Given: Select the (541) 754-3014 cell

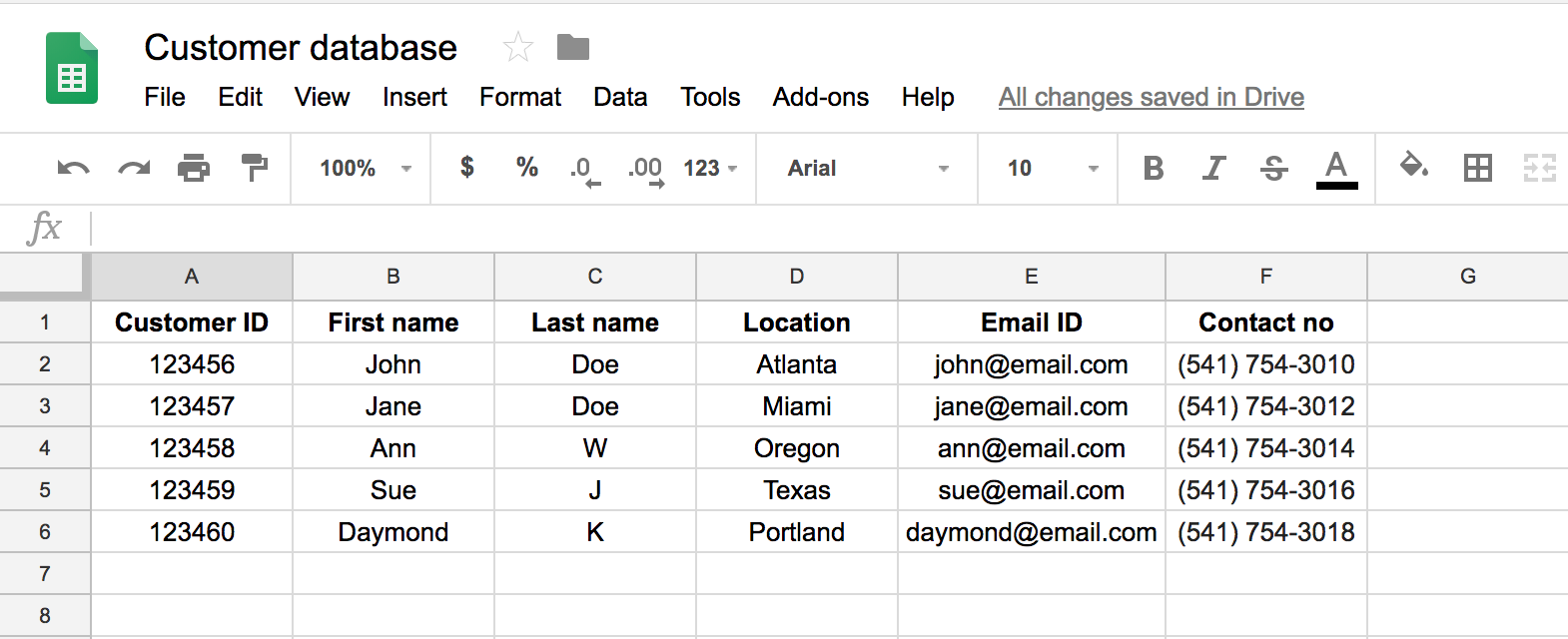Looking at the screenshot, I should [1266, 448].
